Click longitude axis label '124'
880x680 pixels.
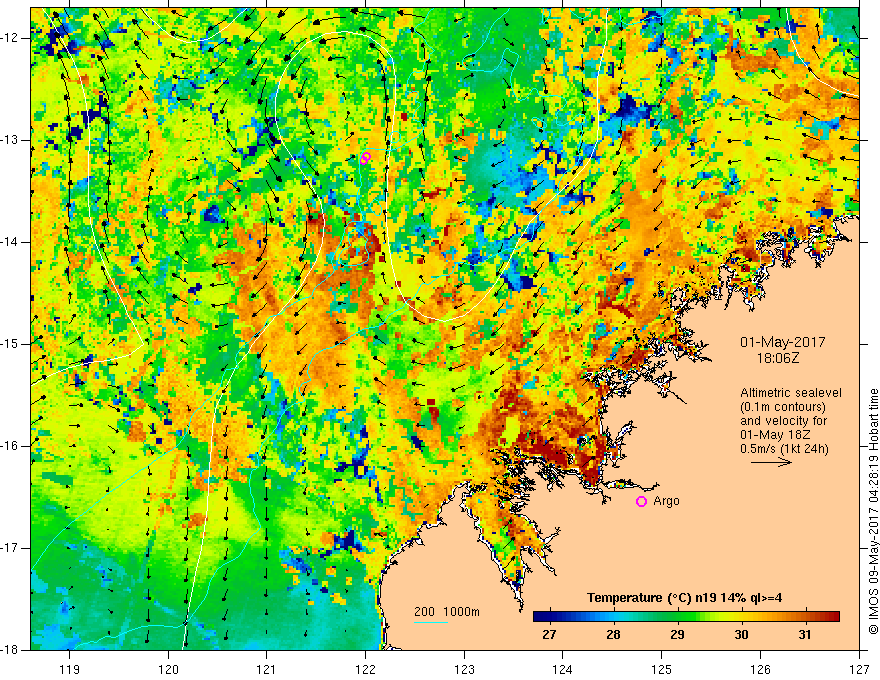click(563, 669)
